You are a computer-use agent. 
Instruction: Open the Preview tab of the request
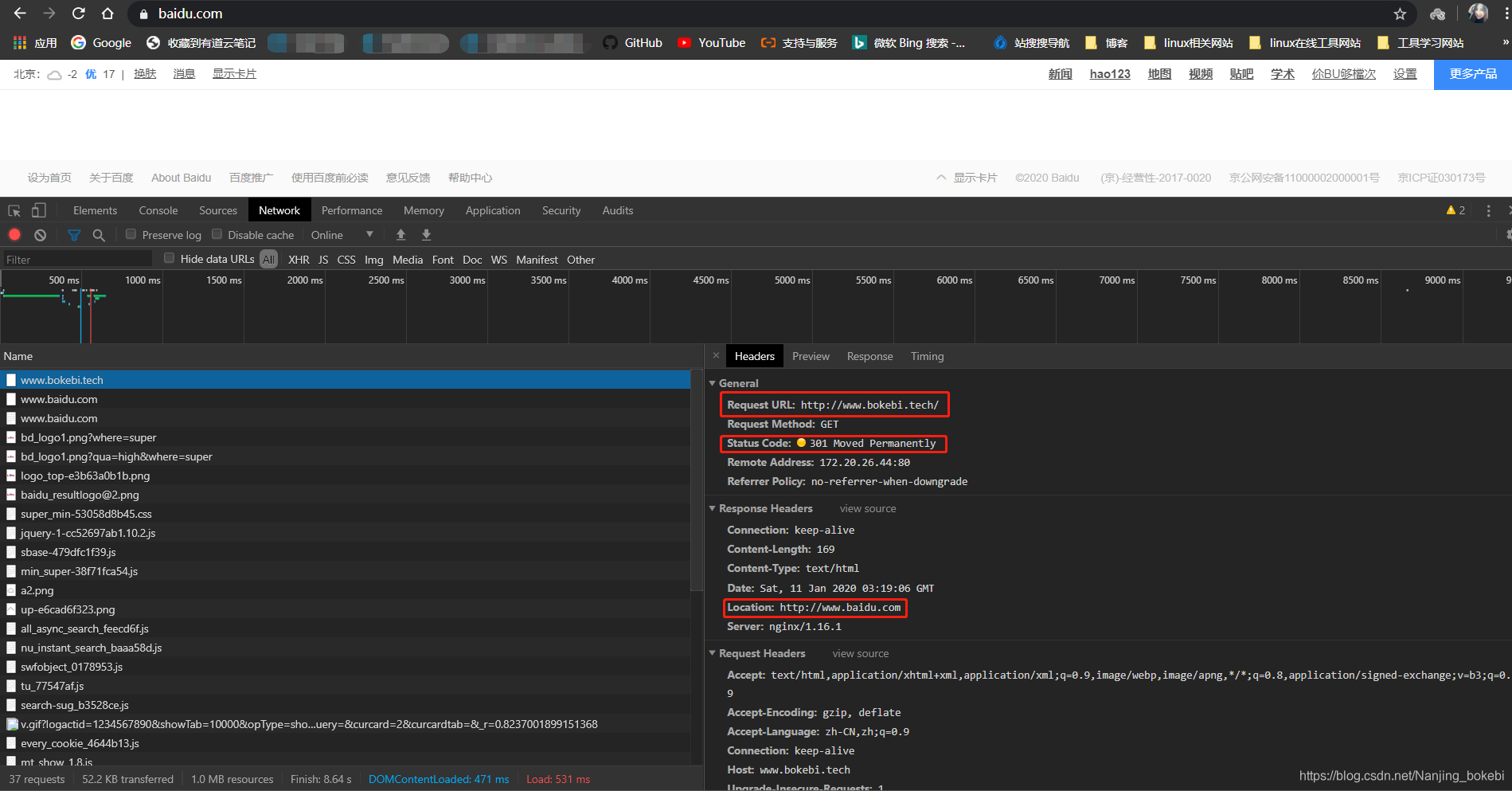pos(811,356)
